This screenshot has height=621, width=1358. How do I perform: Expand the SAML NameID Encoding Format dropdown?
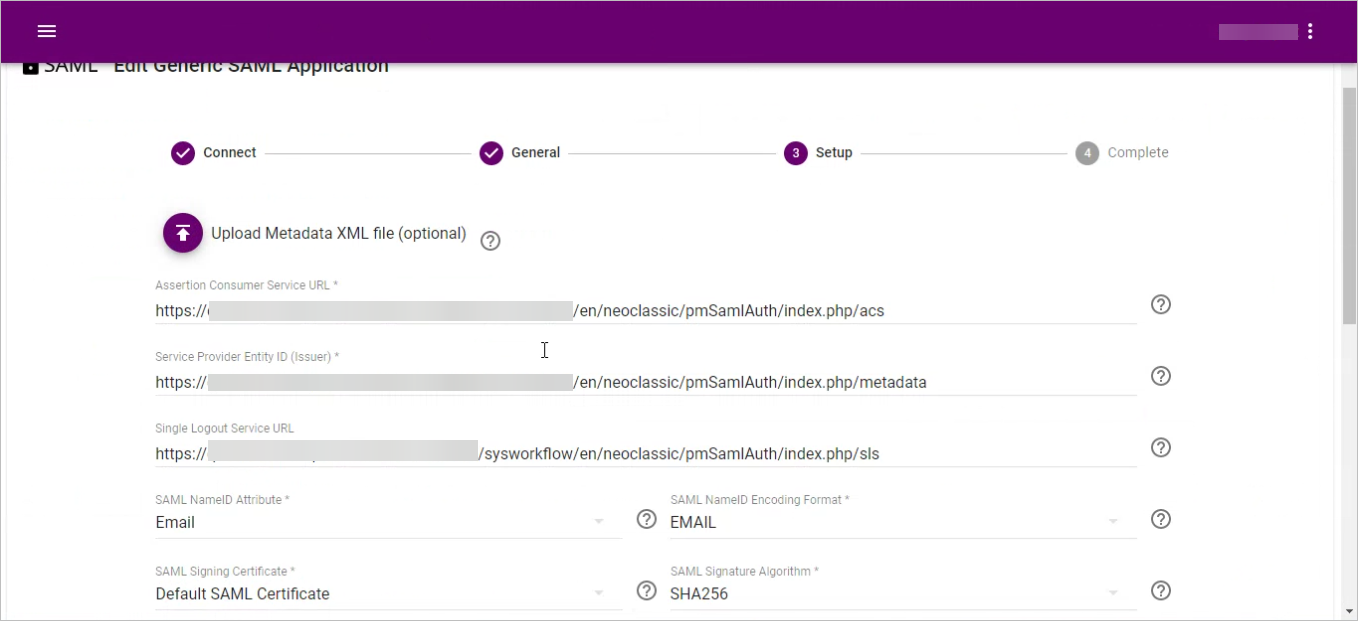1112,522
